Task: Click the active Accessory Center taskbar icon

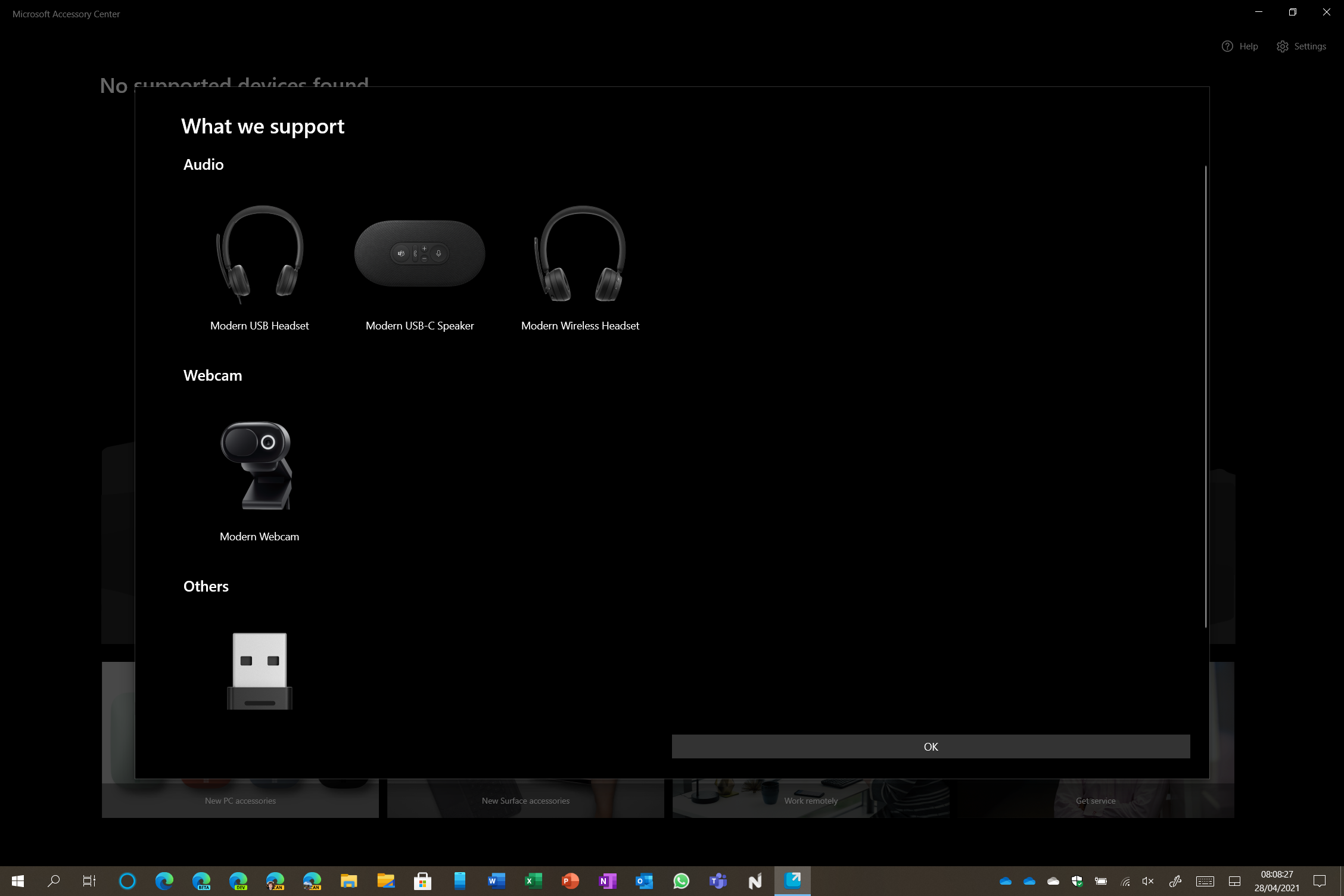Action: pos(792,881)
